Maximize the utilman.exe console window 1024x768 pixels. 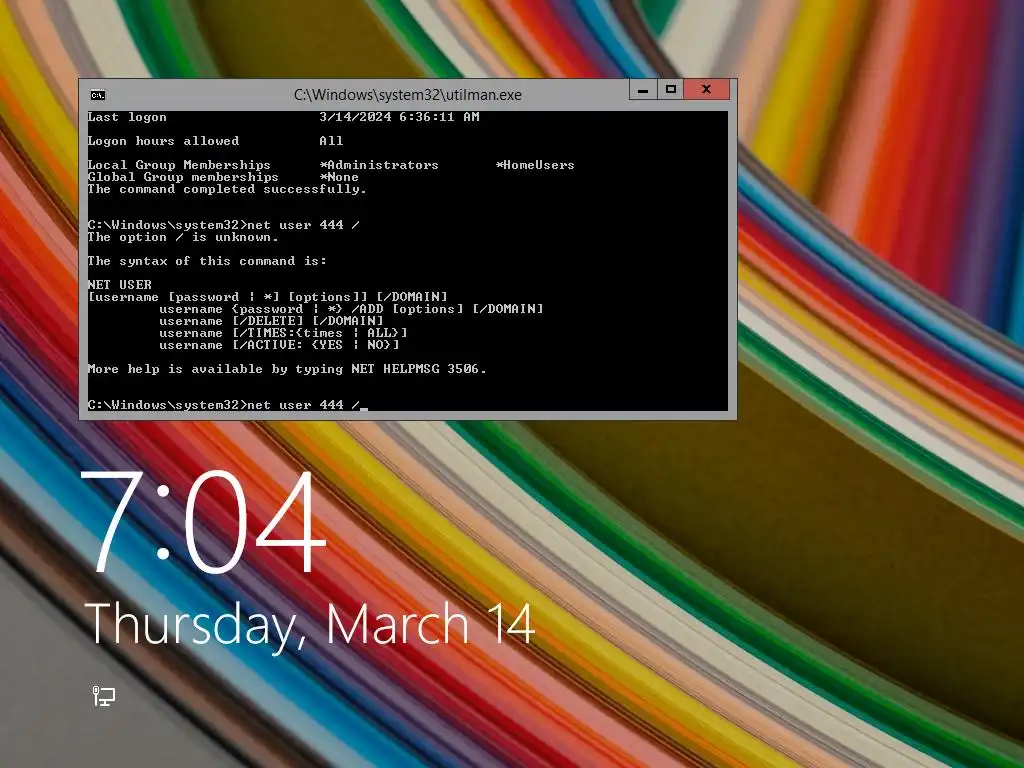point(670,89)
